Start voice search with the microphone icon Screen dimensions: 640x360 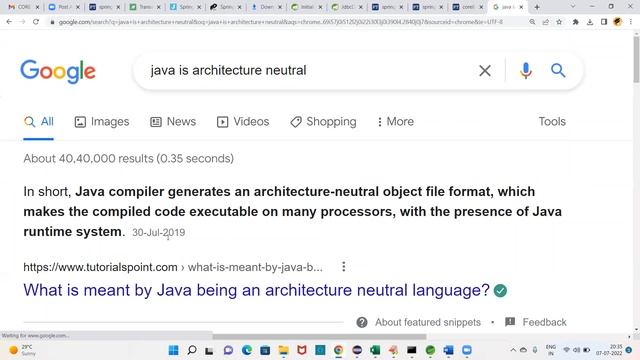[x=526, y=71]
